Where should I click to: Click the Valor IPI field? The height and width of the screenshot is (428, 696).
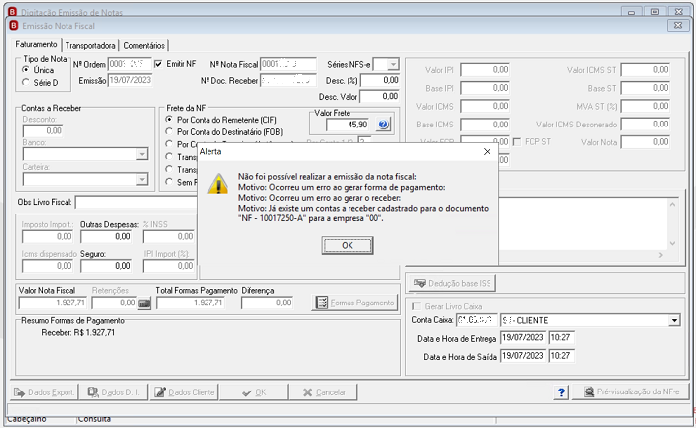(x=485, y=70)
